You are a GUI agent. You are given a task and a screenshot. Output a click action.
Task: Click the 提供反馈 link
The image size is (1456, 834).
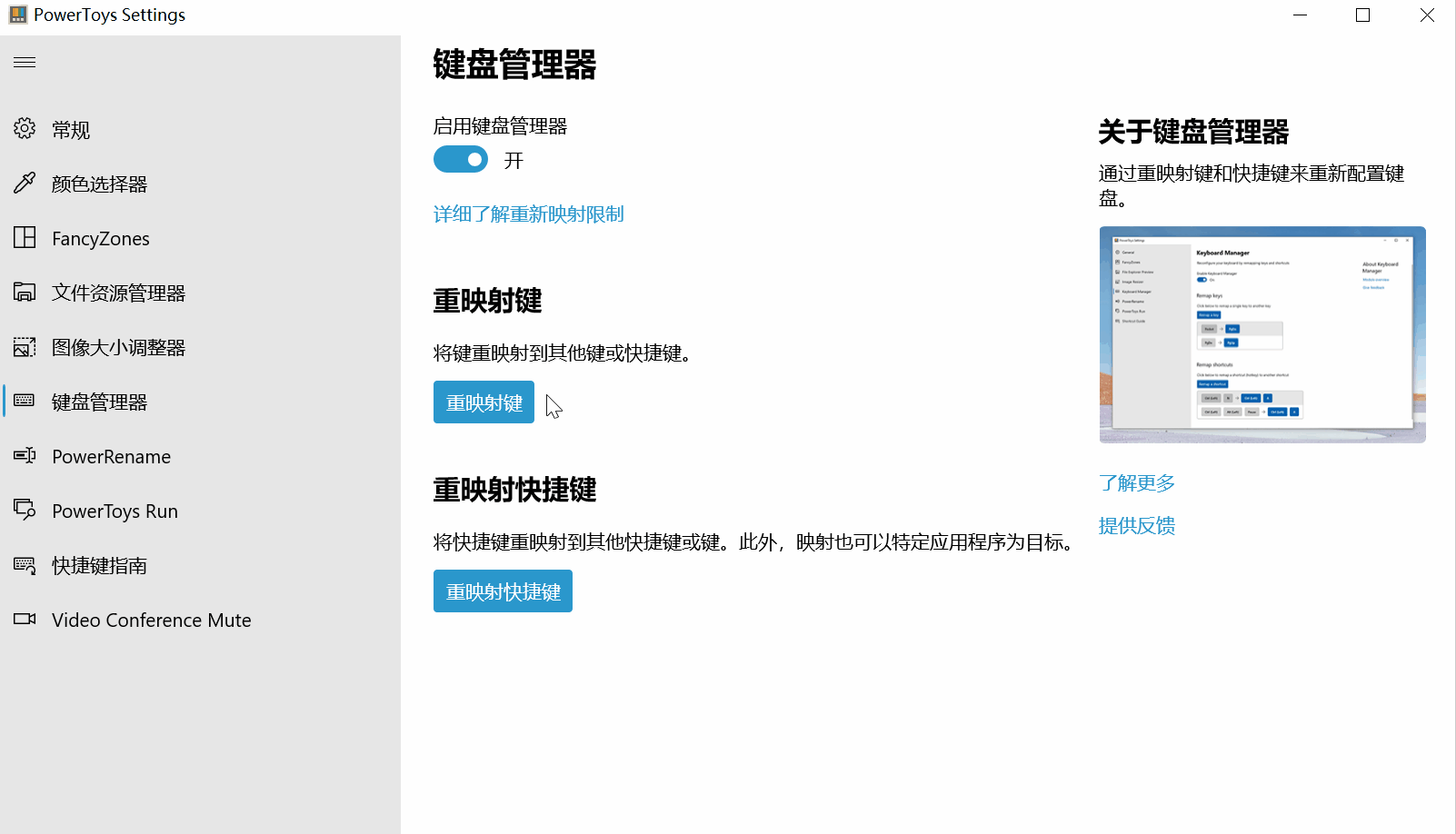[1137, 525]
